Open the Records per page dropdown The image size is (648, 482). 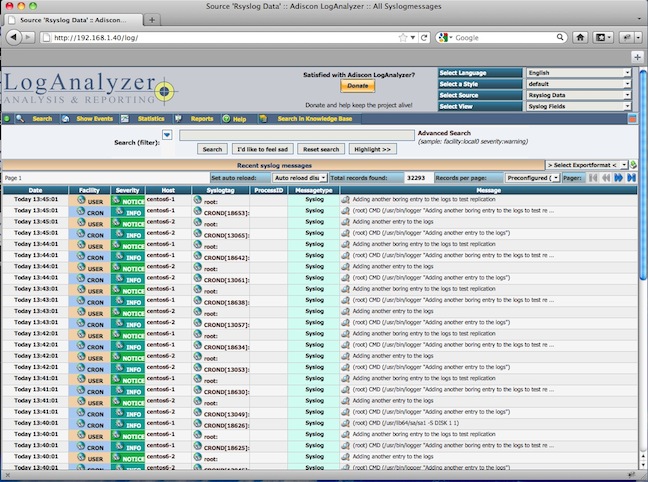(x=532, y=178)
